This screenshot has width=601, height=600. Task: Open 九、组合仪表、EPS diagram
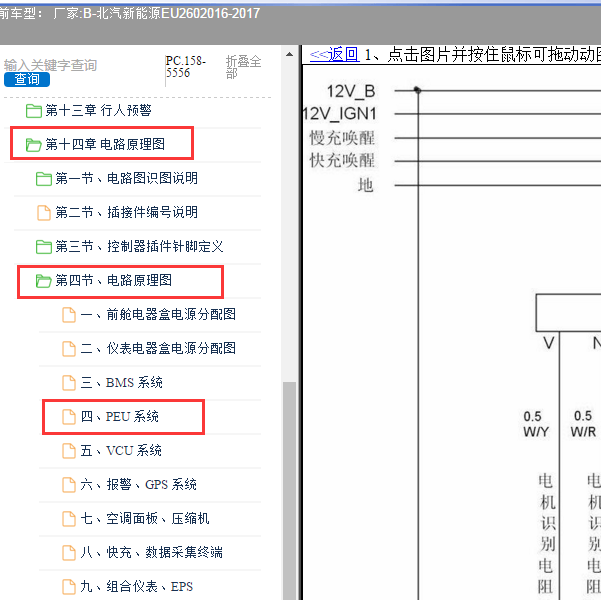(137, 586)
